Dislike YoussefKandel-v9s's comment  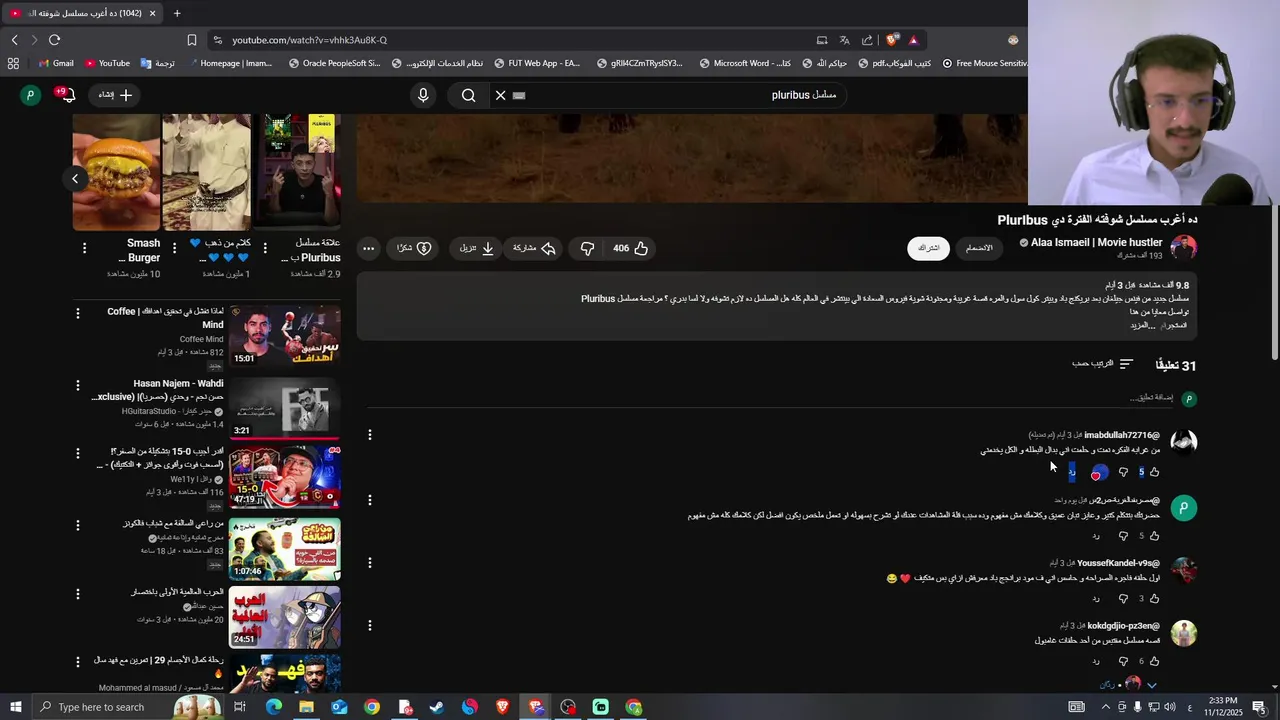click(x=1123, y=598)
